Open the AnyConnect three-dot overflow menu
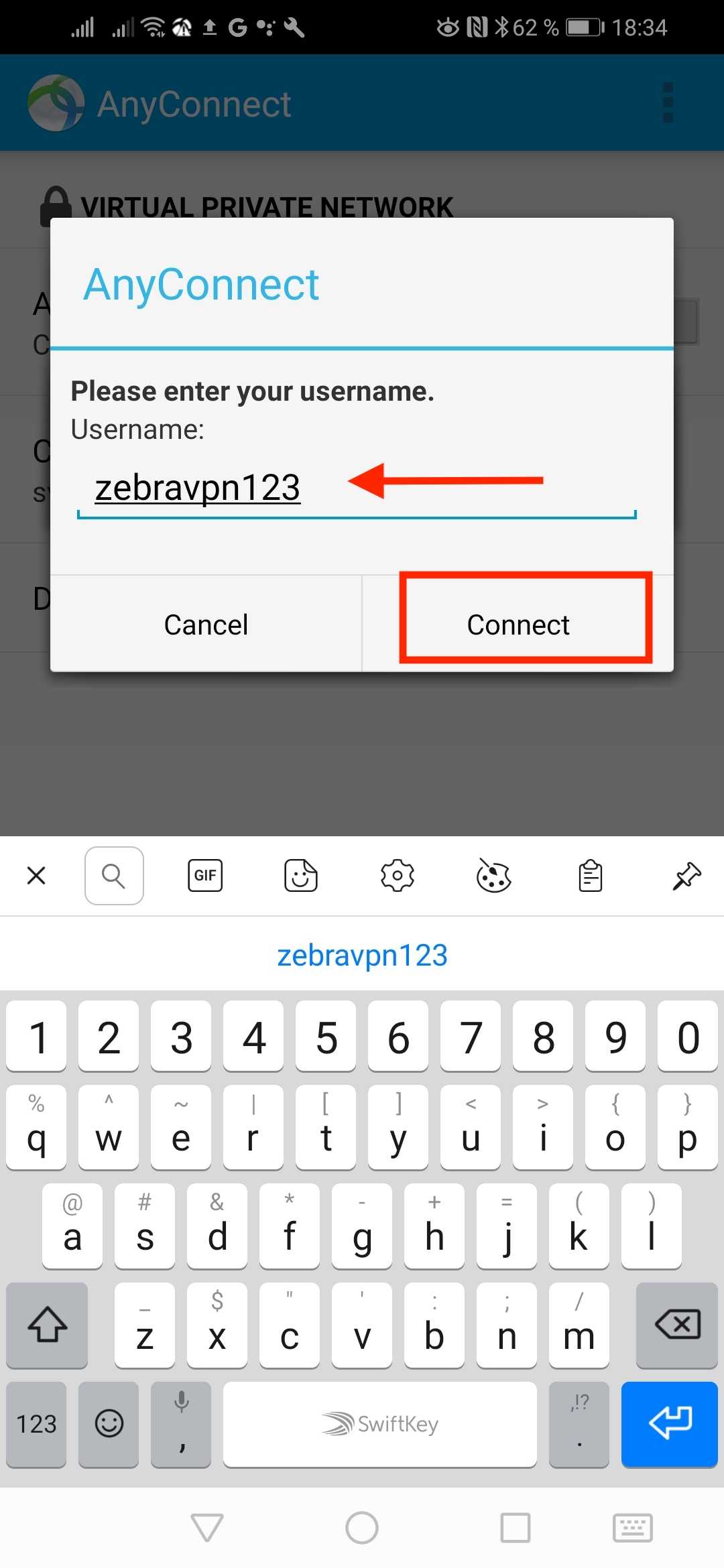The image size is (724, 1568). pos(667,103)
